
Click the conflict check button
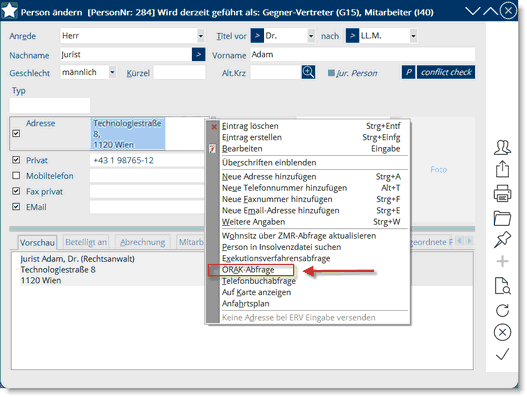pyautogui.click(x=446, y=72)
